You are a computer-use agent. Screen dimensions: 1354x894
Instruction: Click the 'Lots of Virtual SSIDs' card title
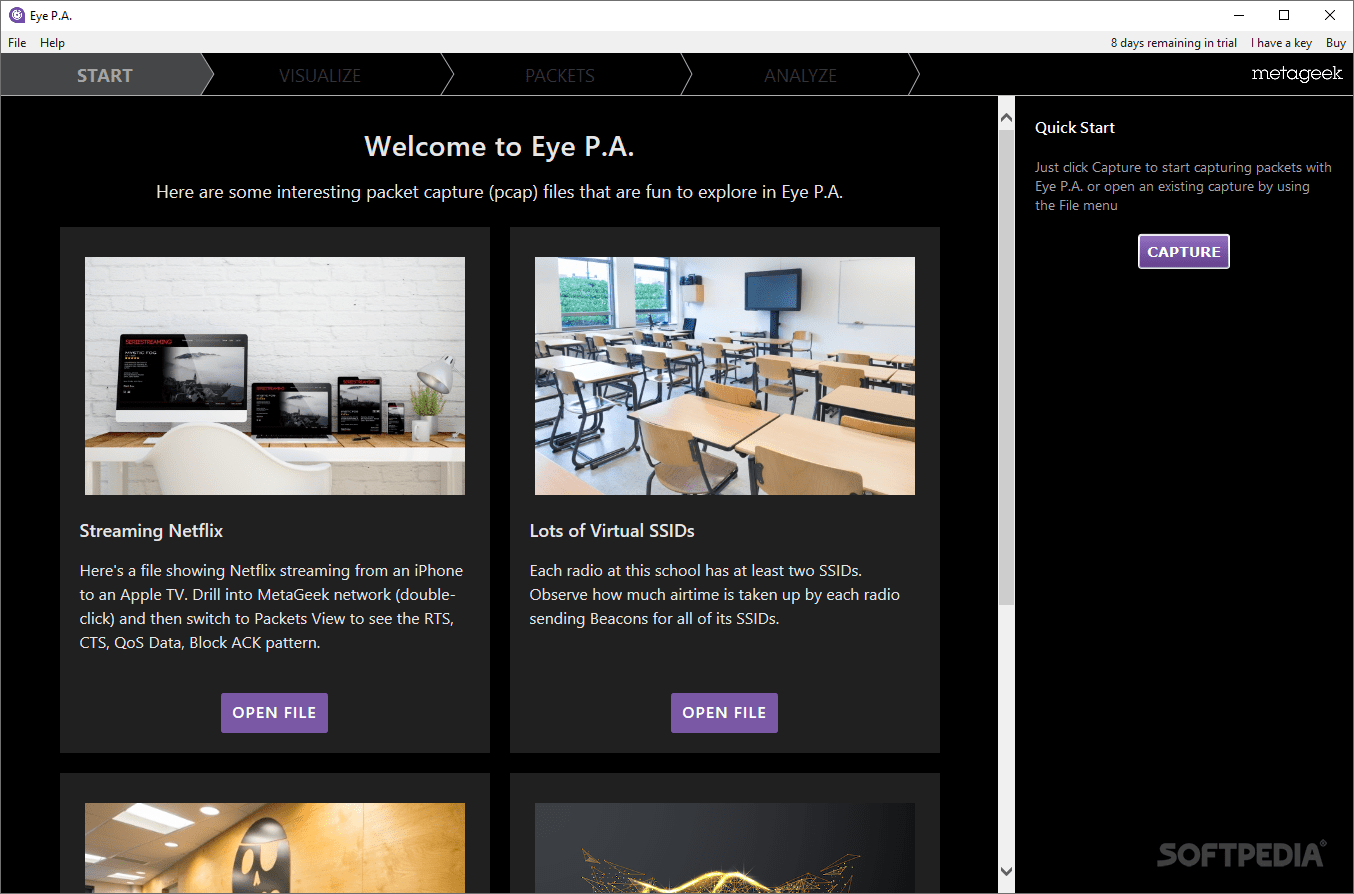(612, 531)
